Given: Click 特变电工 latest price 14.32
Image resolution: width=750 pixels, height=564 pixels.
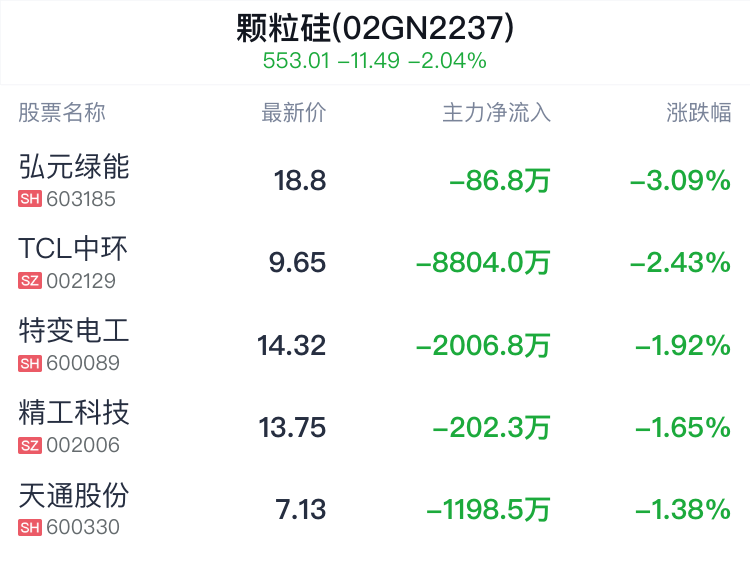Looking at the screenshot, I should (x=291, y=345).
